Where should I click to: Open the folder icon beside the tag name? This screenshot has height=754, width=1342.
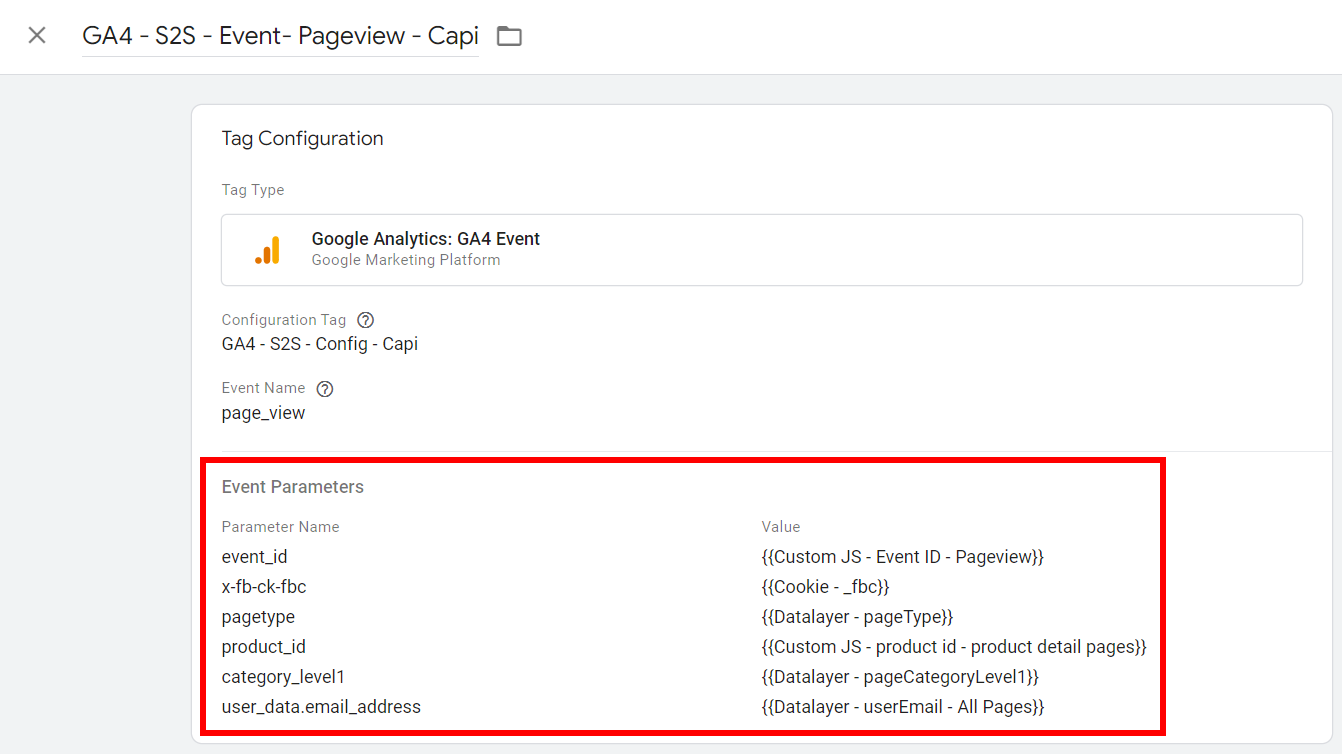click(x=510, y=37)
